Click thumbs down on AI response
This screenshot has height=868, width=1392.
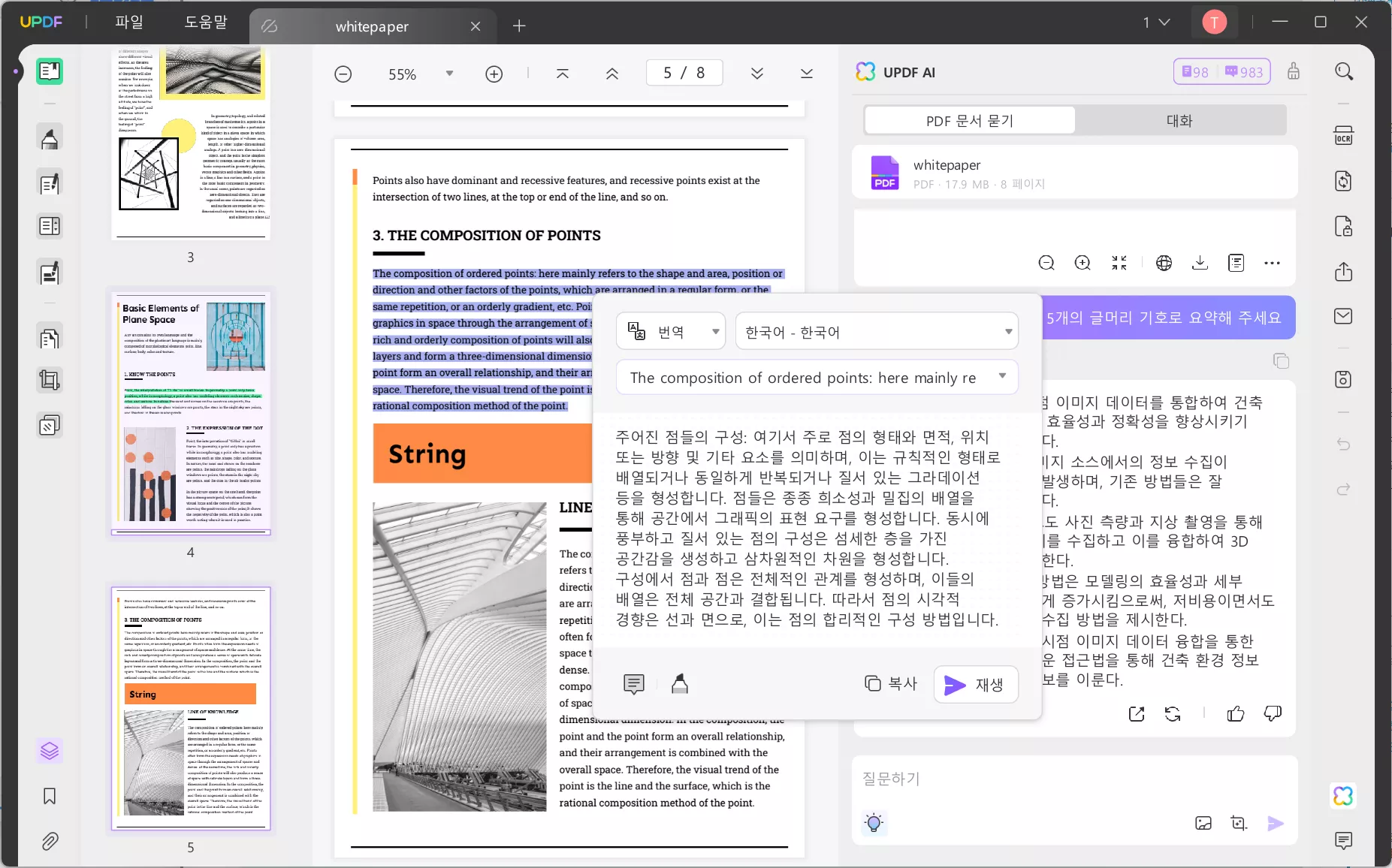[x=1273, y=714]
